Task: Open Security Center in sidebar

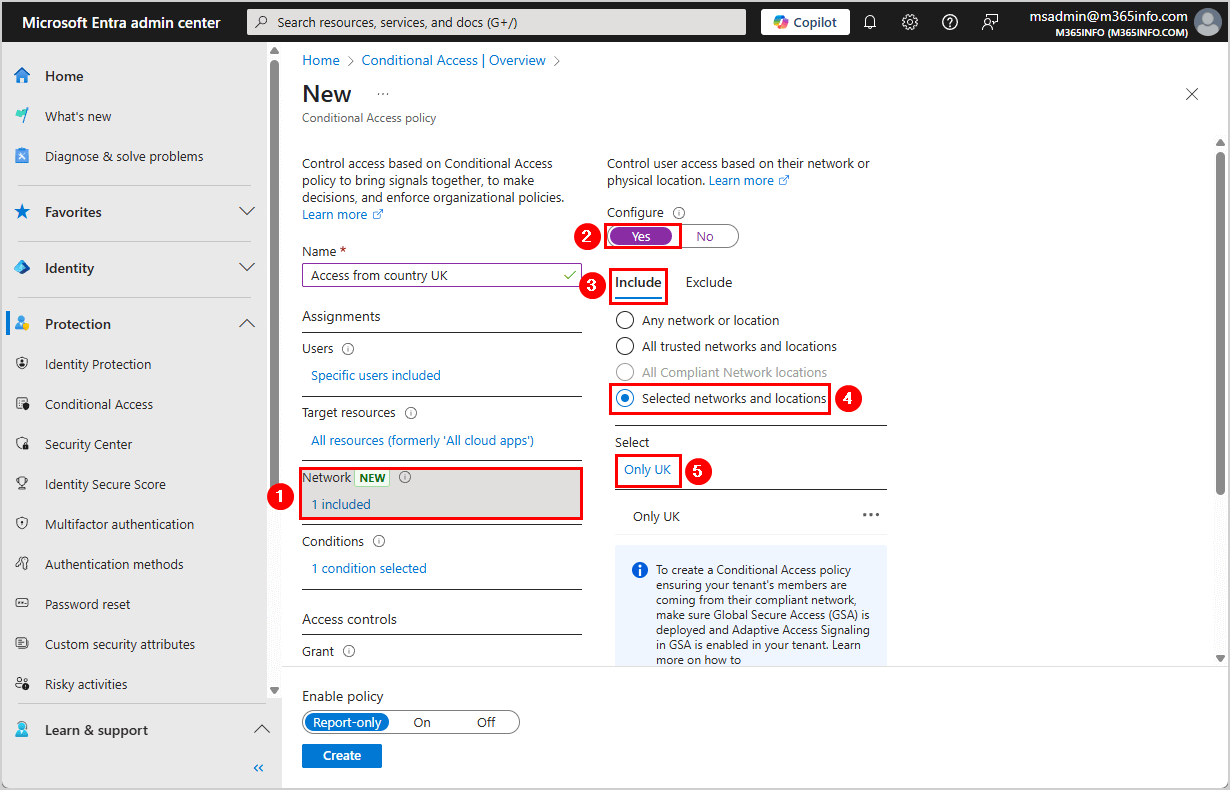Action: [88, 444]
